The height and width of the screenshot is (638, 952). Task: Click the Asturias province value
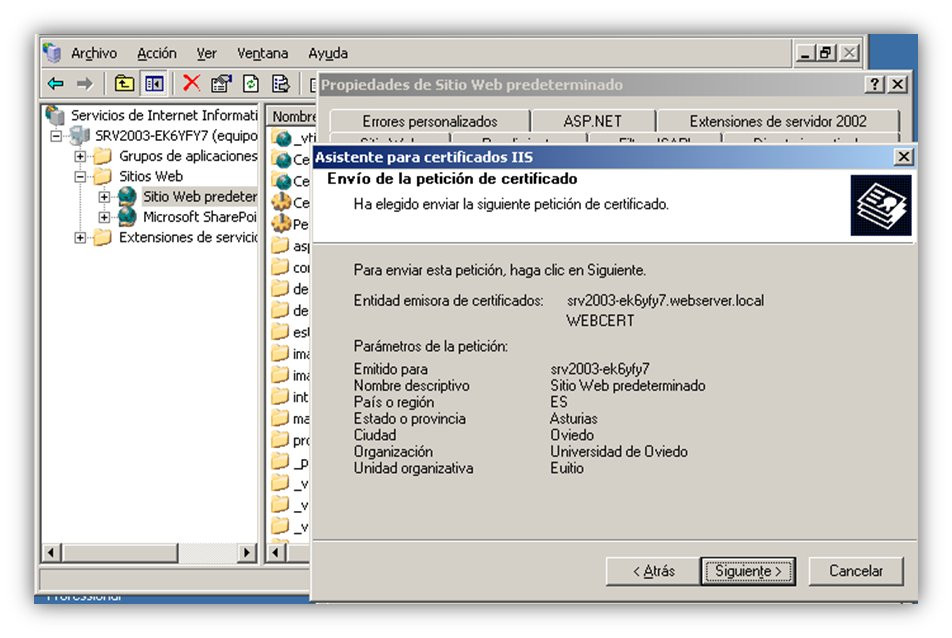(x=573, y=419)
